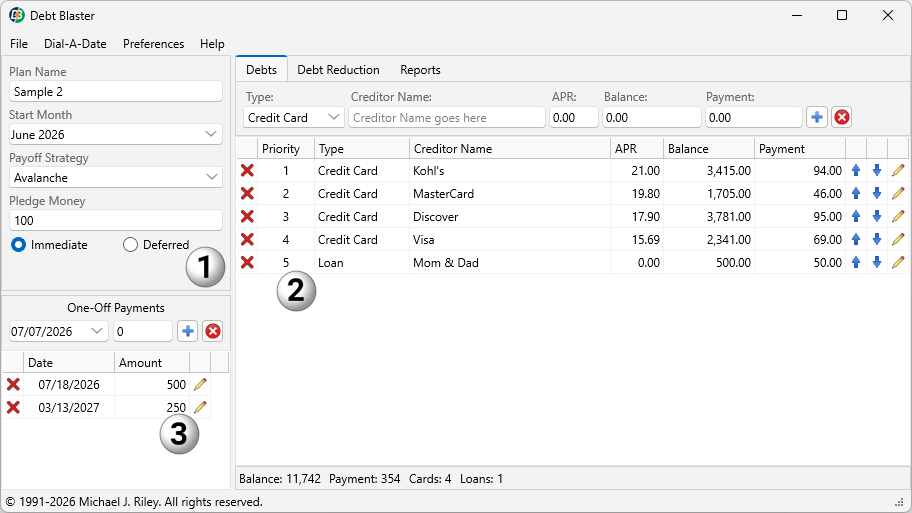Sort debts by Creditor Name column header
This screenshot has width=912, height=513.
[510, 149]
